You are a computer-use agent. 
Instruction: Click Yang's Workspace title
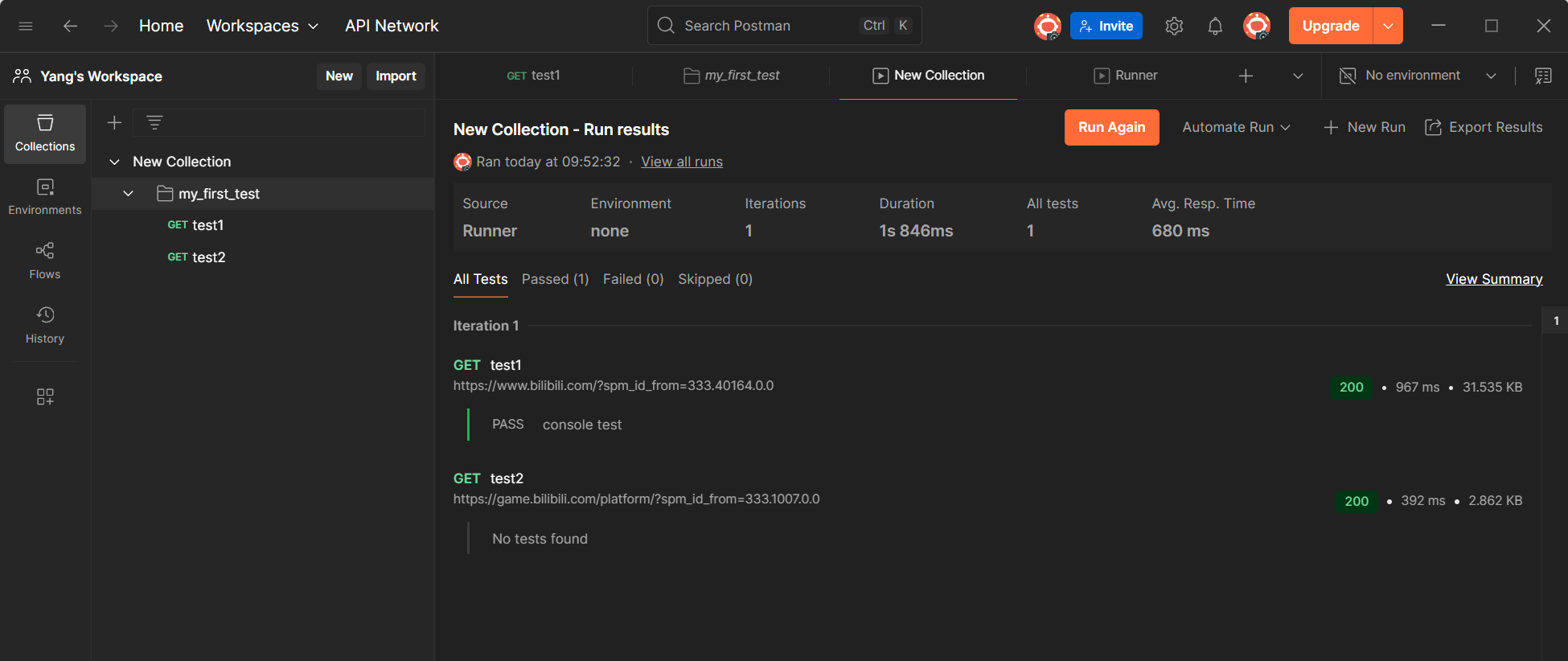101,76
